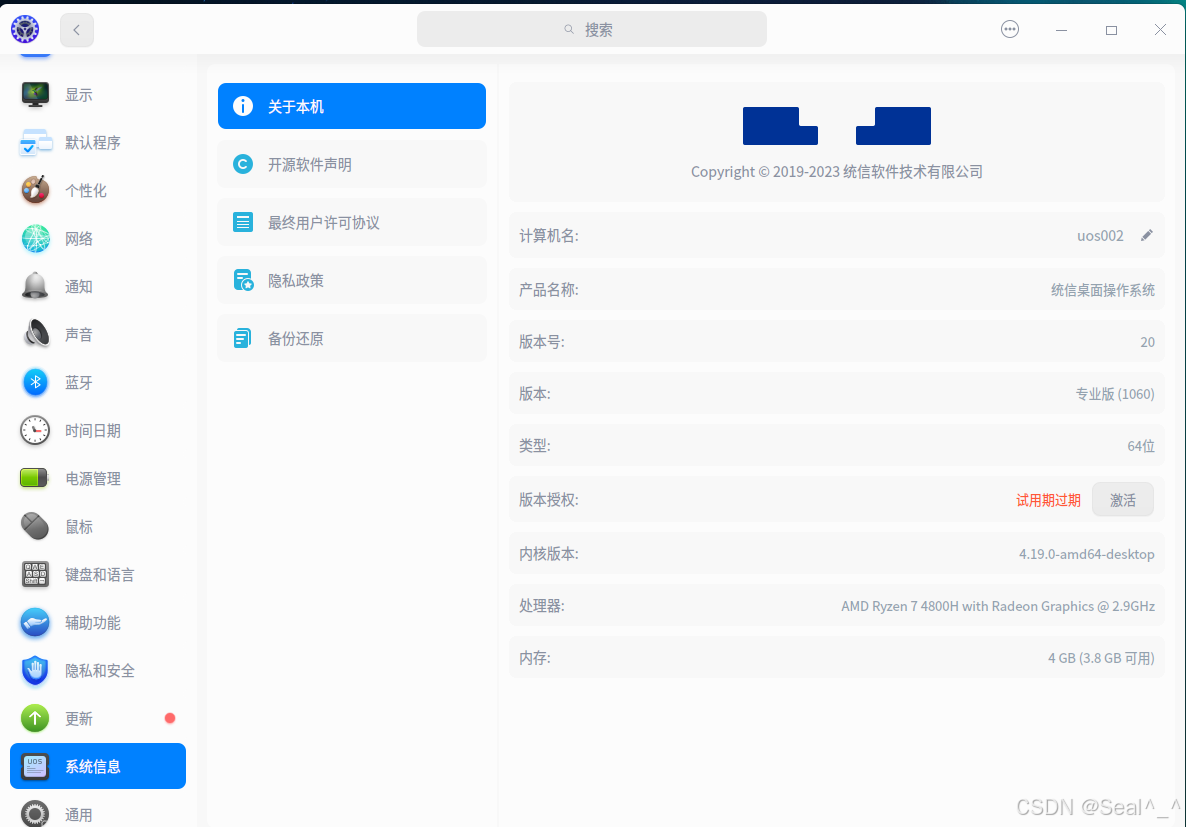Screen dimensions: 1186x827
Task: Open the Network (网络) globe icon
Action: tap(35, 238)
